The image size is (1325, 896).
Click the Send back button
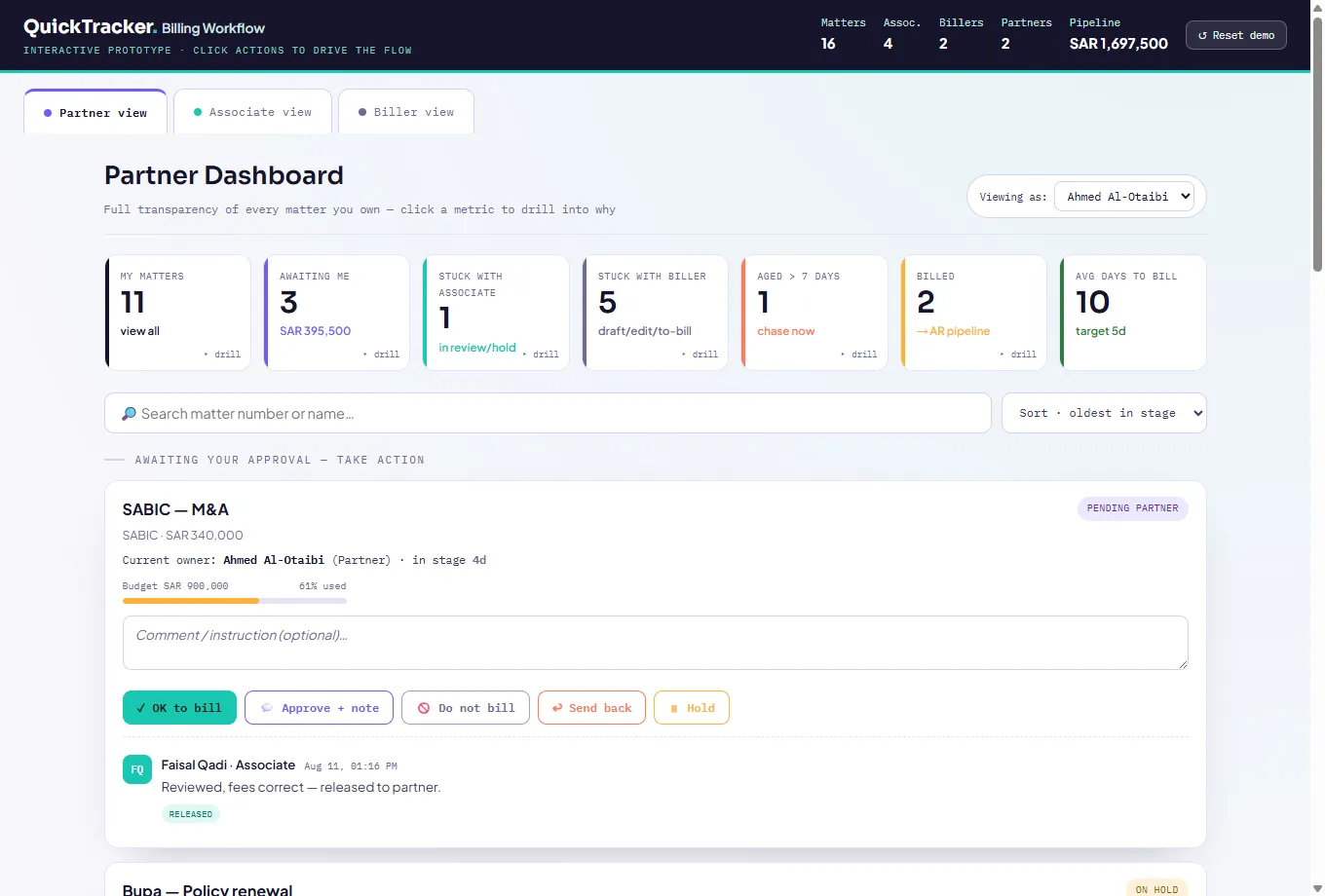click(591, 708)
